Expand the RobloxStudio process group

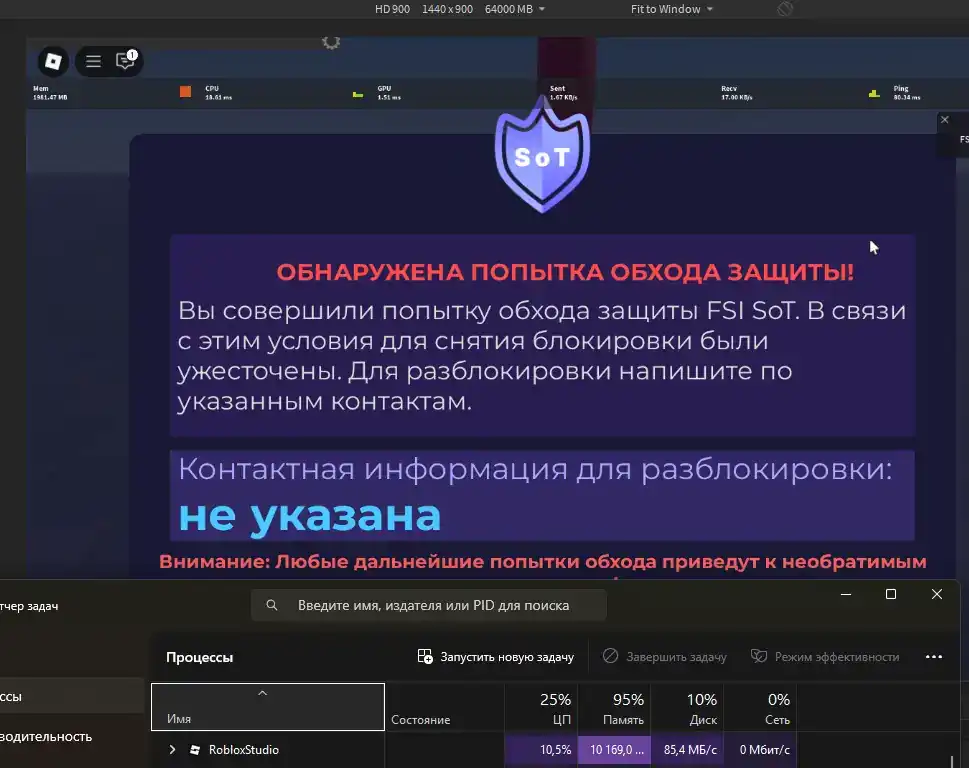(172, 749)
